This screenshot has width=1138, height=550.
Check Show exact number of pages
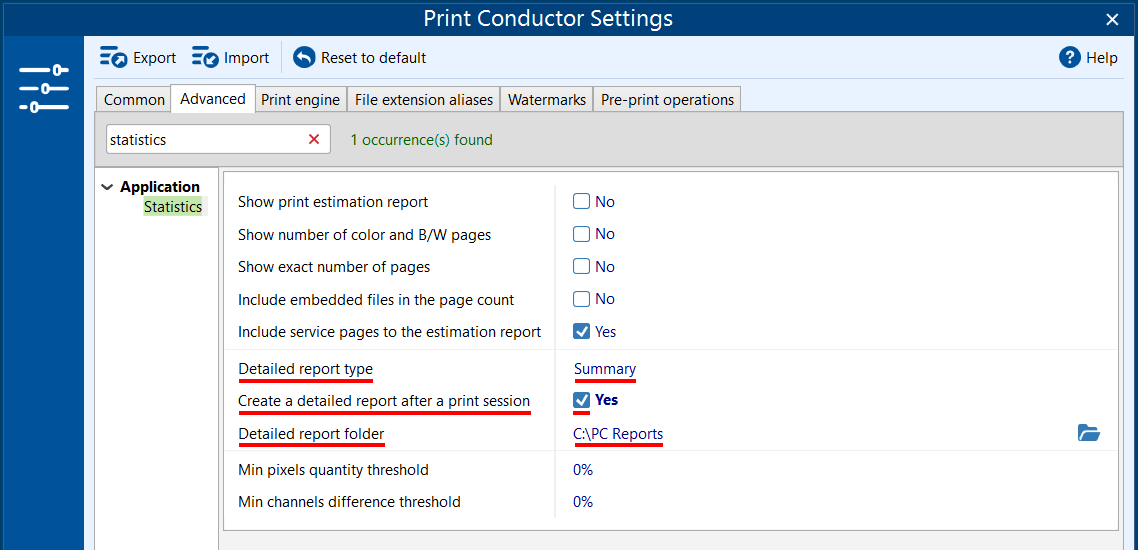coord(581,266)
